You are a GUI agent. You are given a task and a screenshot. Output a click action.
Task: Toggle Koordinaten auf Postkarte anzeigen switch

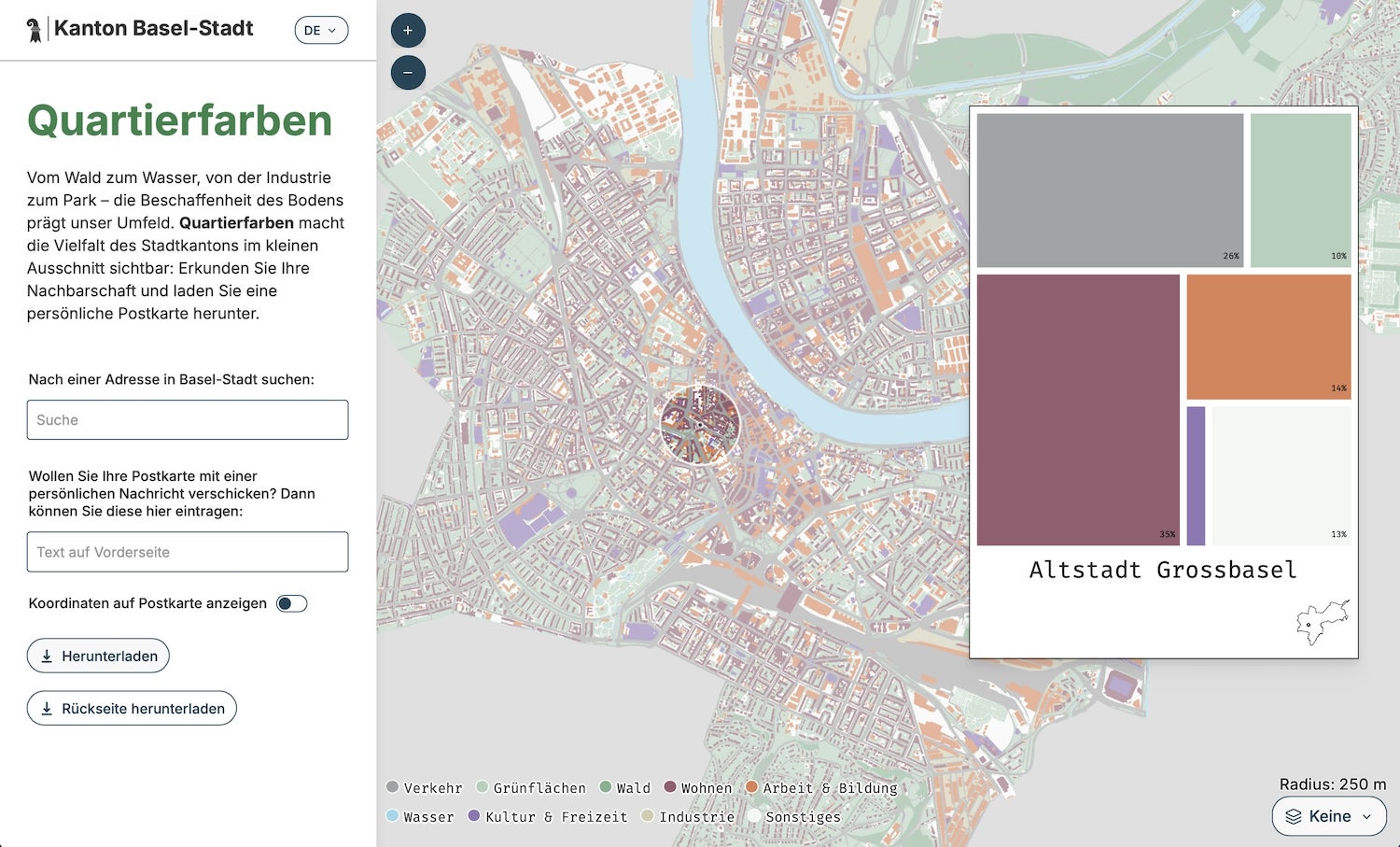291,603
